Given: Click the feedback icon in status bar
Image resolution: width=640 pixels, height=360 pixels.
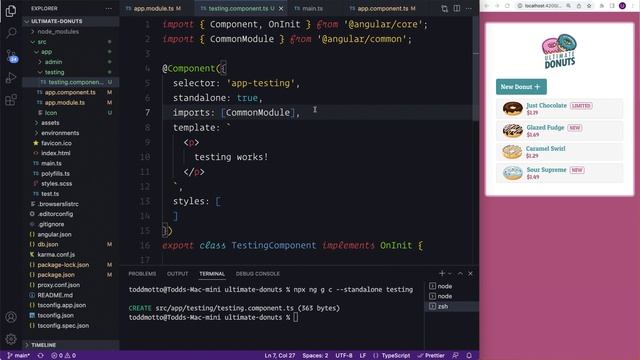Looking at the screenshot, I should (x=456, y=356).
